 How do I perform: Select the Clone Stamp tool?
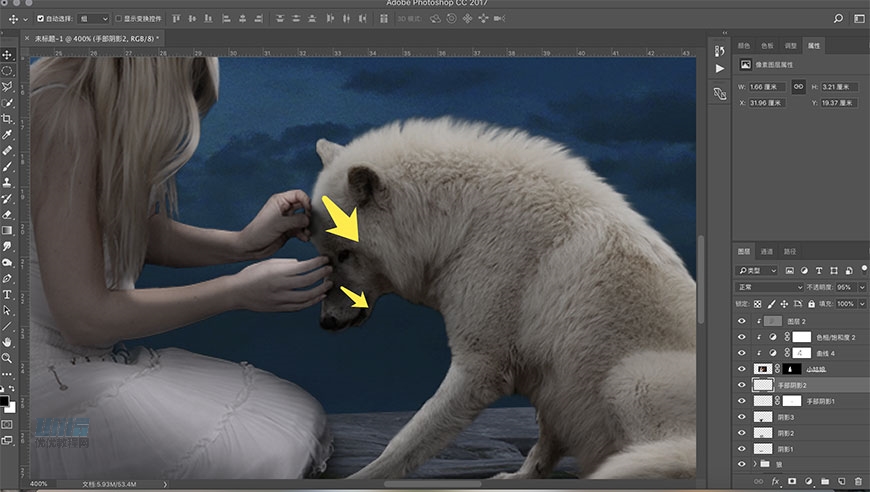(x=7, y=182)
